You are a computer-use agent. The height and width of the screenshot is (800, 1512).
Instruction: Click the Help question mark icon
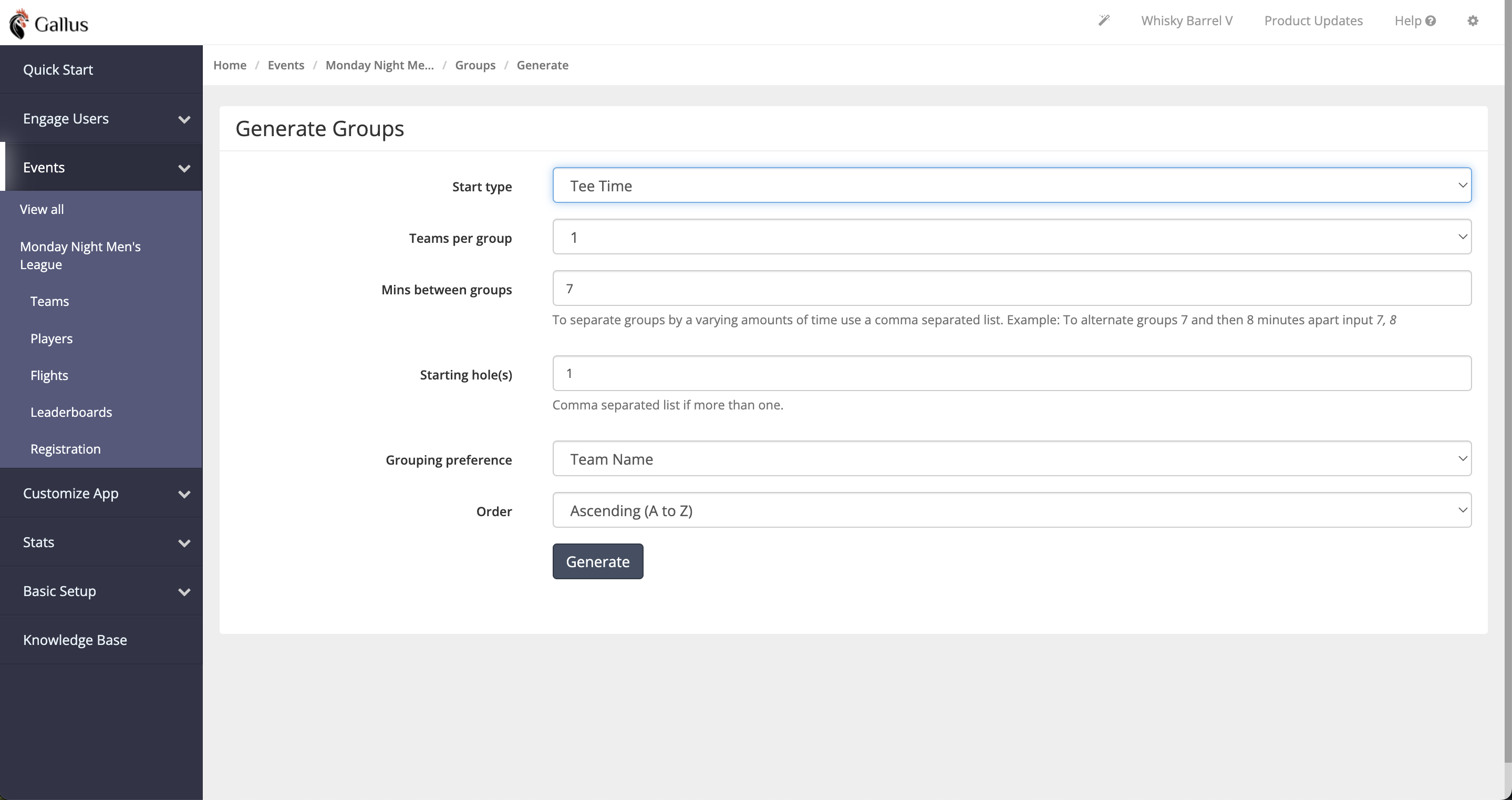tap(1431, 20)
